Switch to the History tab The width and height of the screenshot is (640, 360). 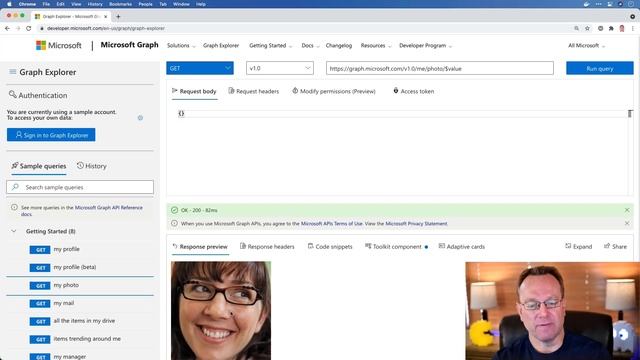(92, 166)
